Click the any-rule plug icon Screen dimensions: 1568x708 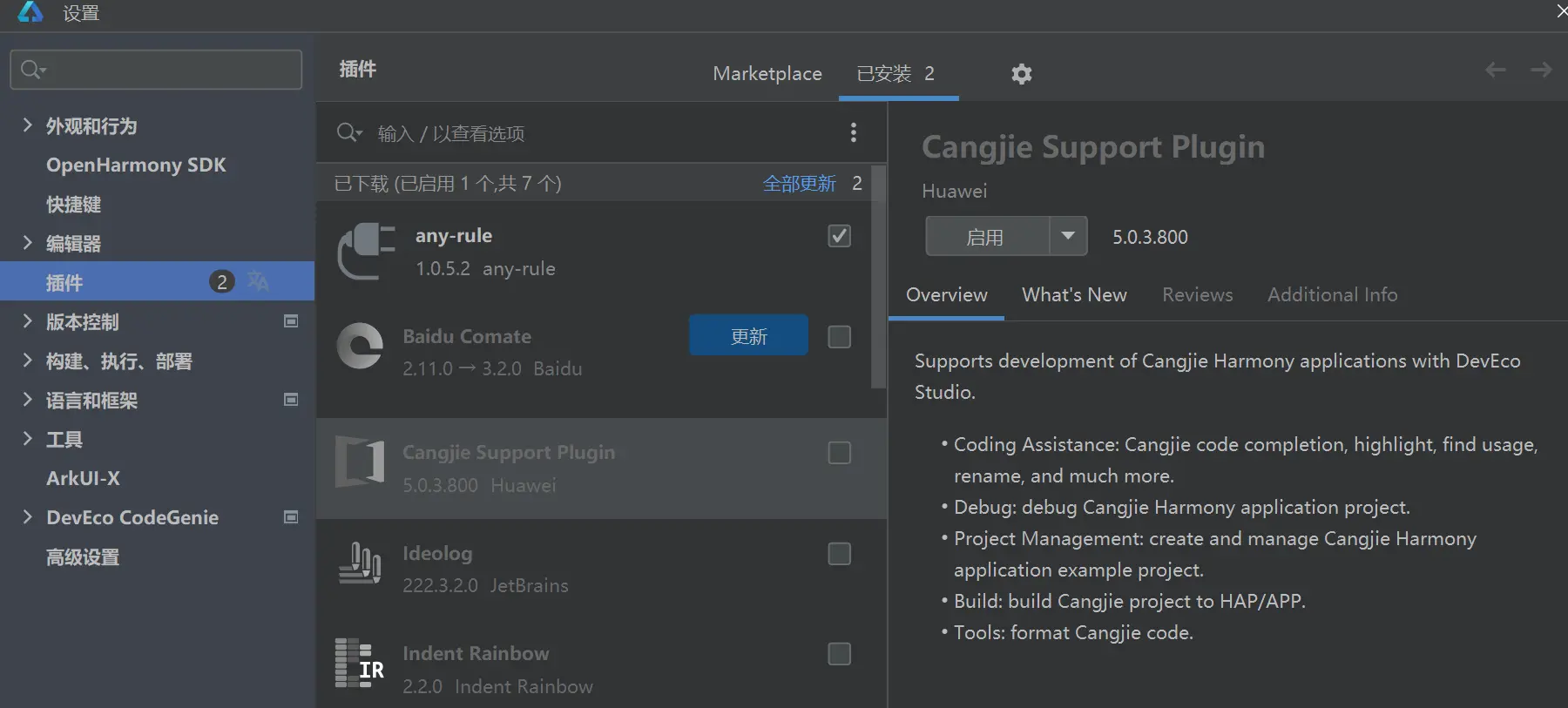[365, 251]
